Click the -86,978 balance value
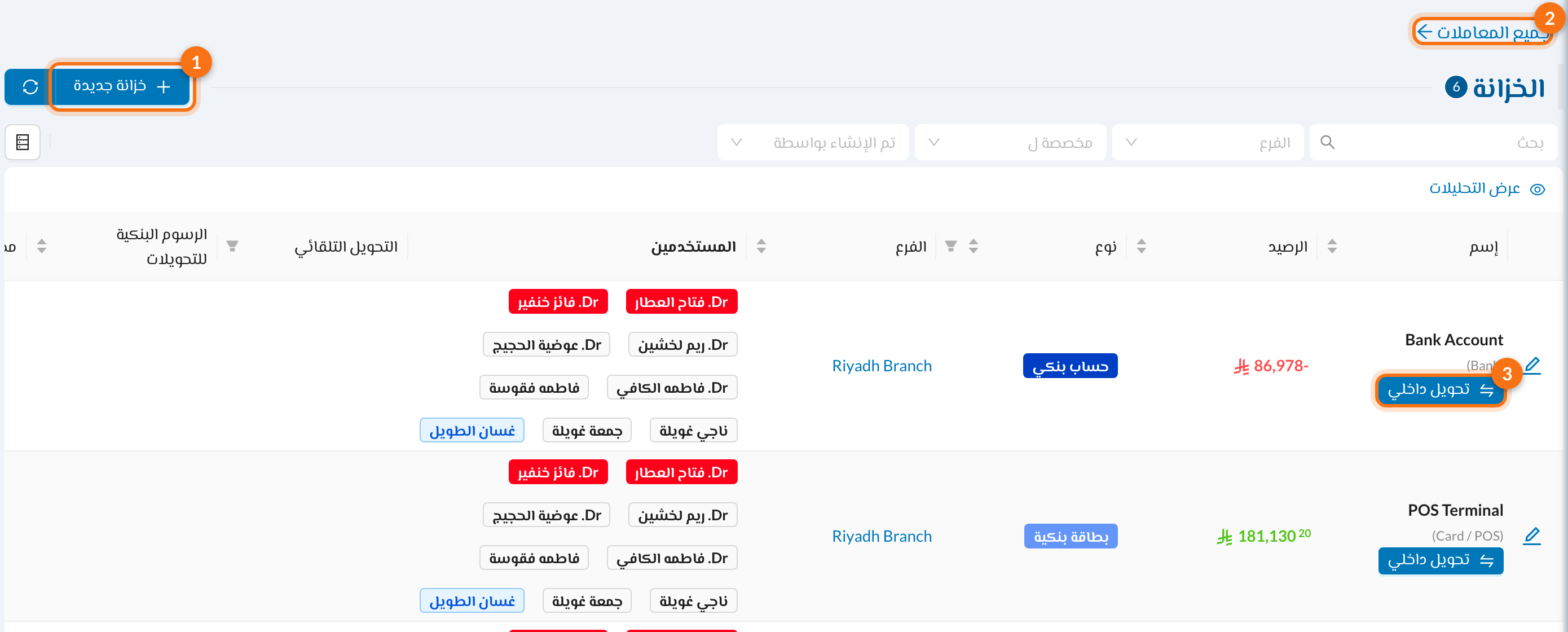 tap(1271, 365)
